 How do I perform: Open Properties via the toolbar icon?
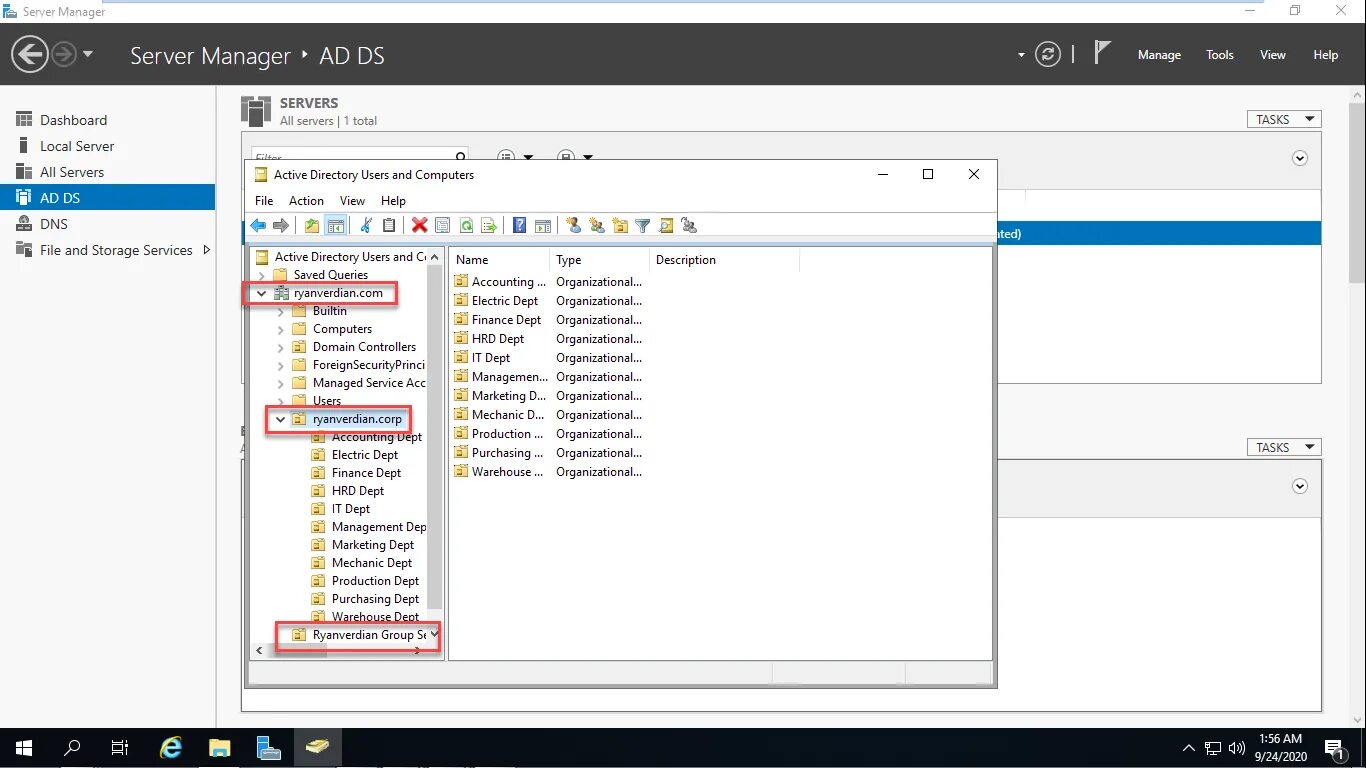(443, 226)
